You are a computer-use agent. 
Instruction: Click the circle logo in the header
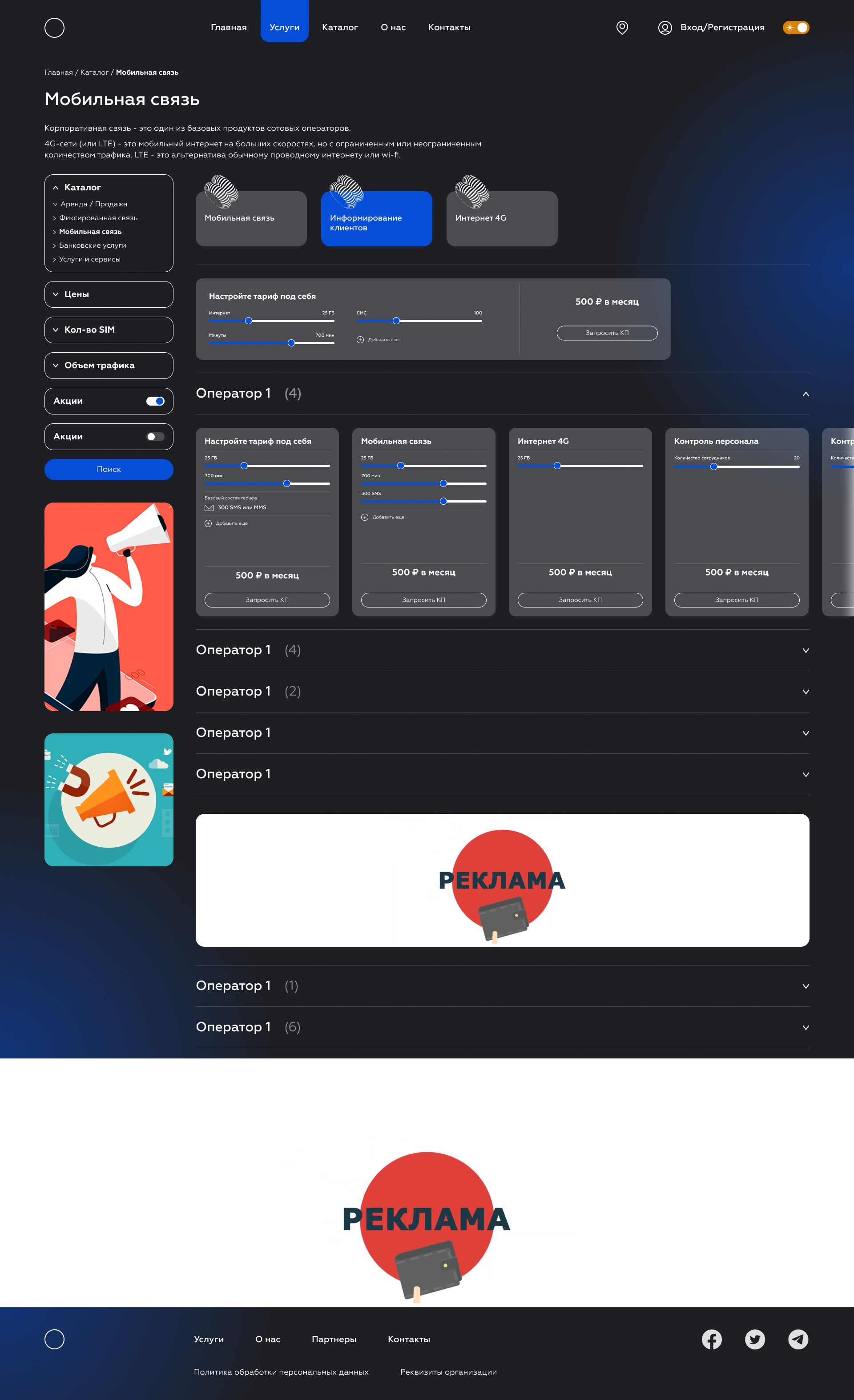tap(55, 27)
